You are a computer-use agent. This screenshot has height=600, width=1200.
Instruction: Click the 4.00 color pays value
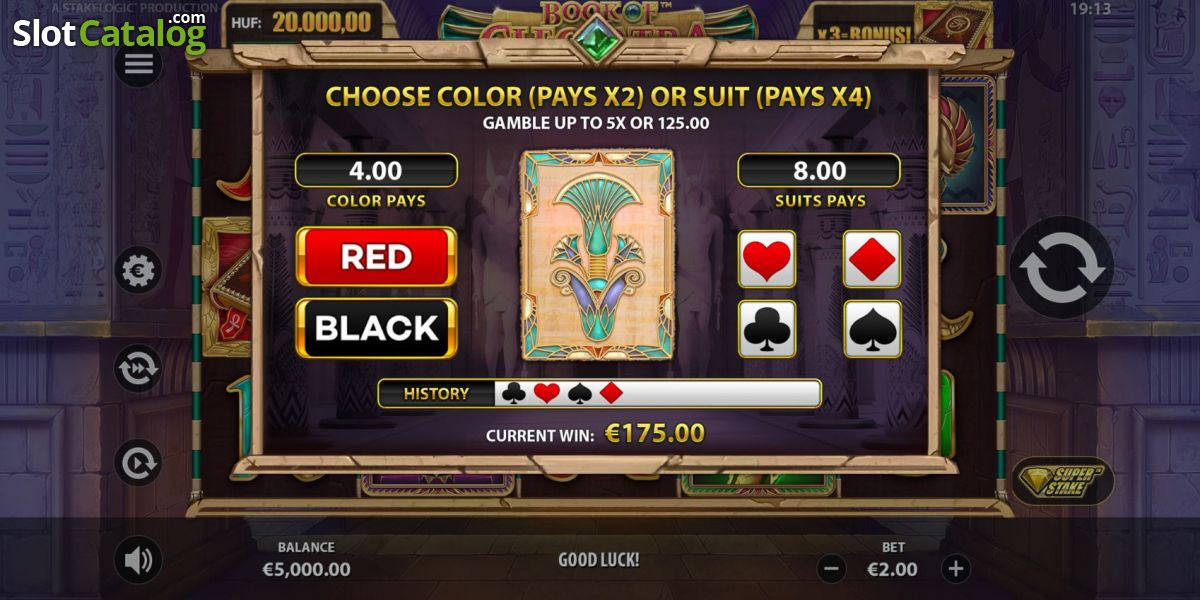376,170
